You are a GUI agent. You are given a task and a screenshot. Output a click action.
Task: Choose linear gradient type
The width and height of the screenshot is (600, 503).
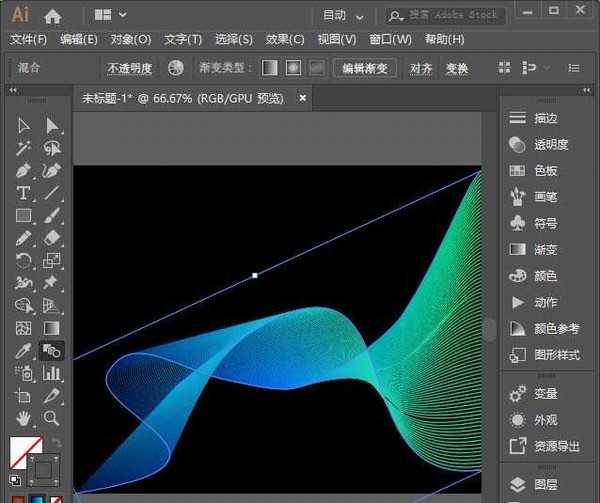270,68
